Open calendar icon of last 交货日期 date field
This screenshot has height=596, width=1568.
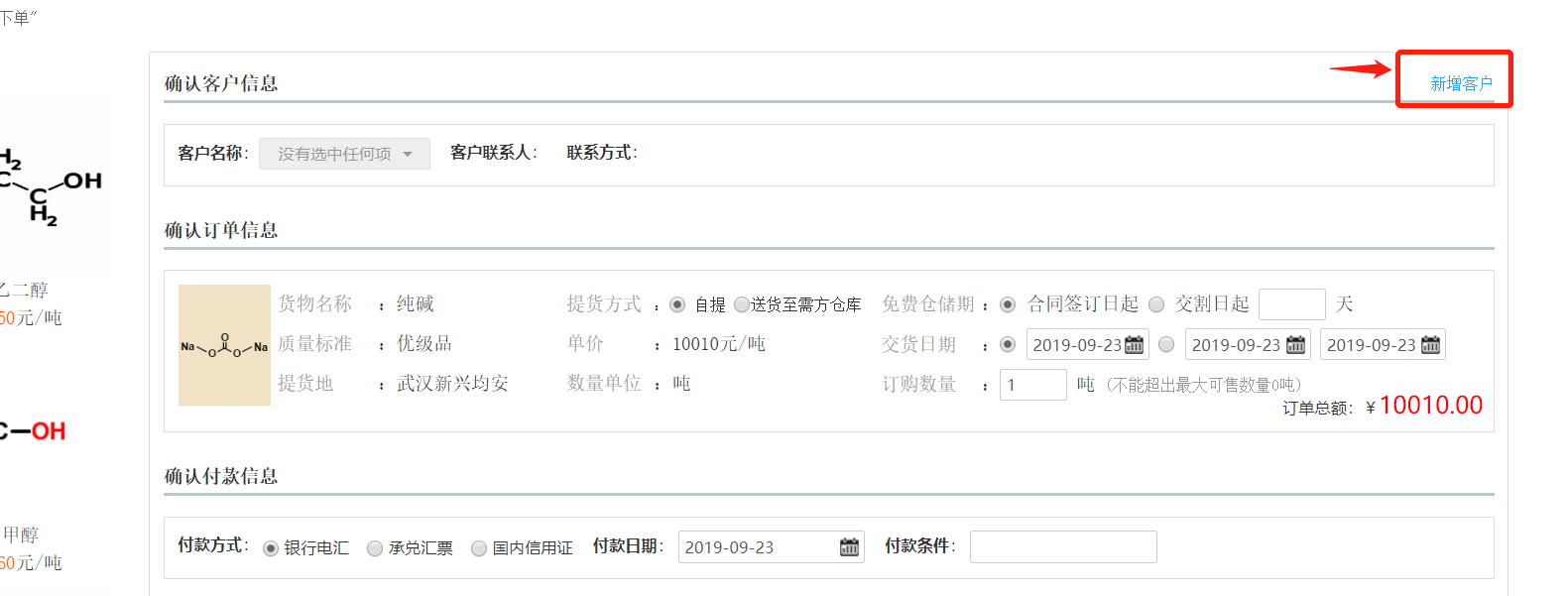tap(1430, 345)
